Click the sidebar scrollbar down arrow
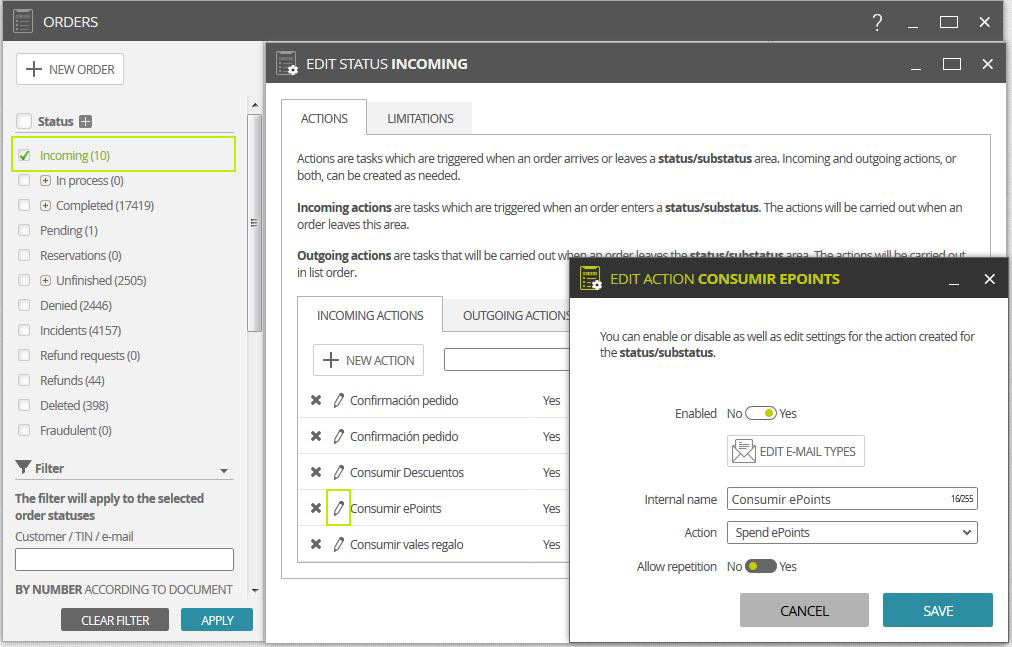 tap(255, 590)
